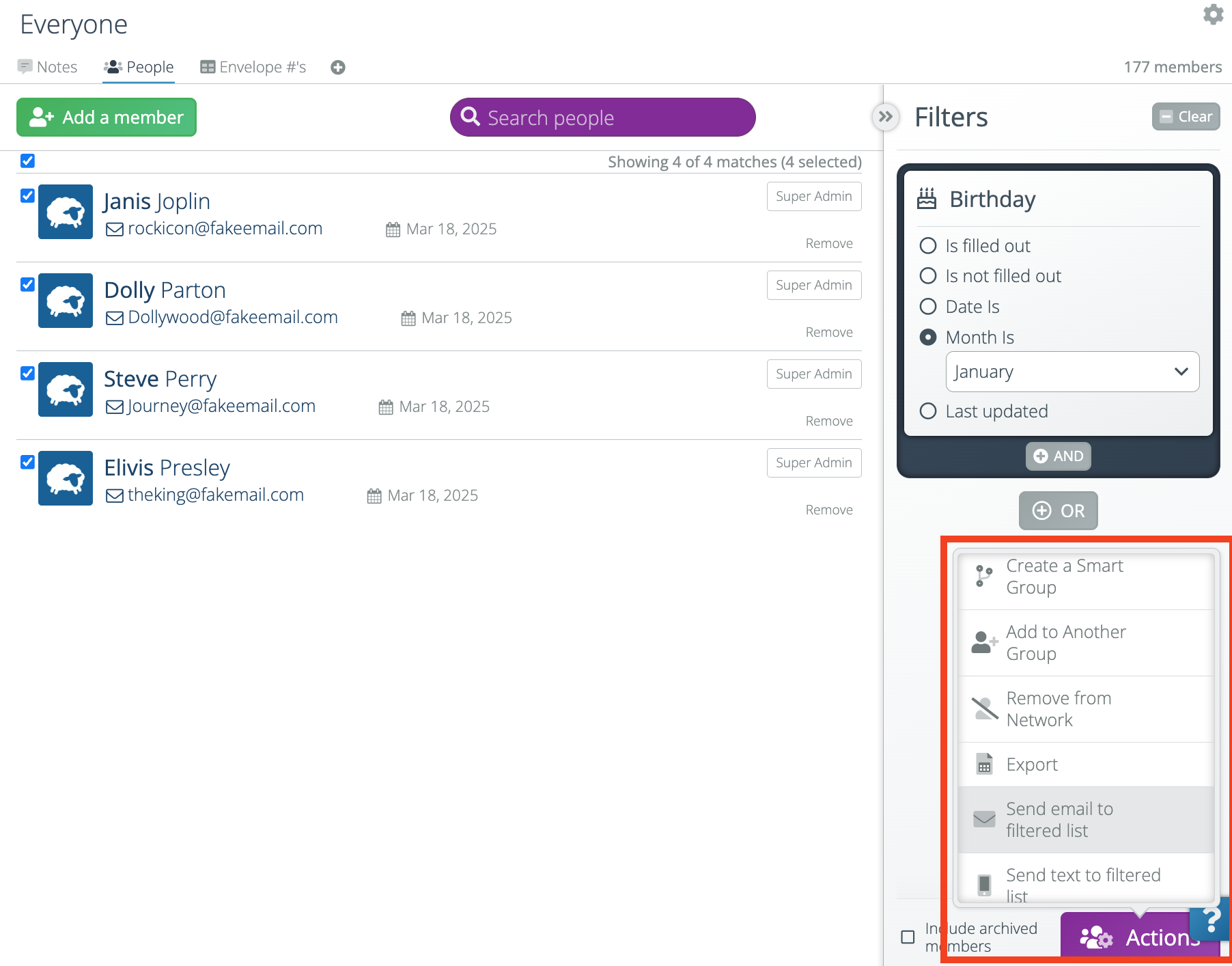Click the purple Actions button

(1139, 937)
